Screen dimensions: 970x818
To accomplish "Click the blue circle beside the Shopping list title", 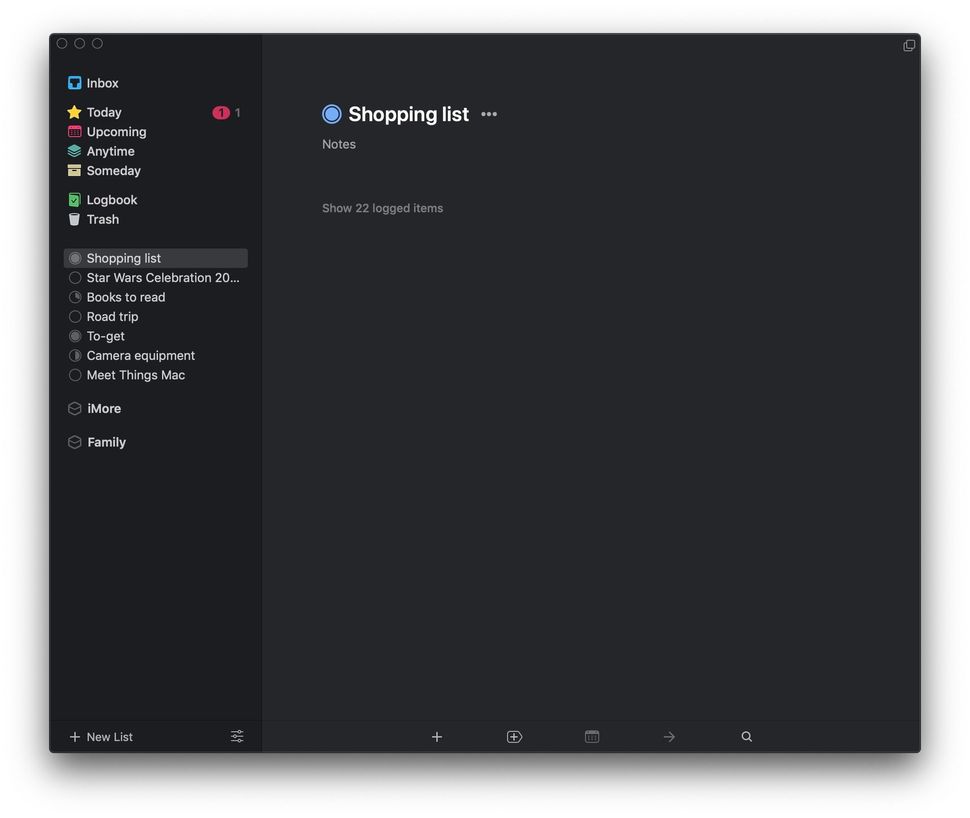I will coord(332,114).
